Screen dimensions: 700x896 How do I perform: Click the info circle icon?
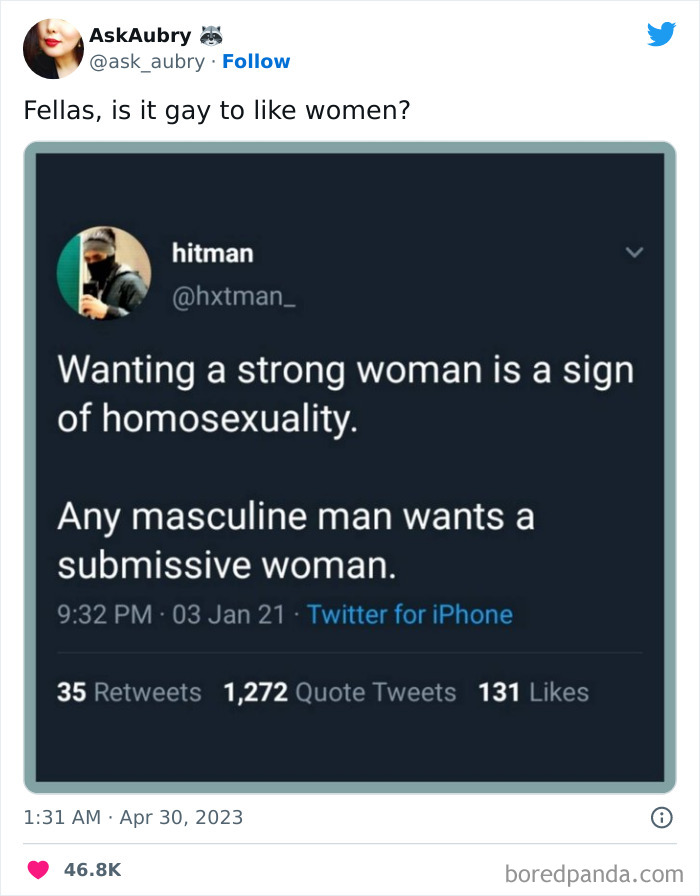point(662,818)
